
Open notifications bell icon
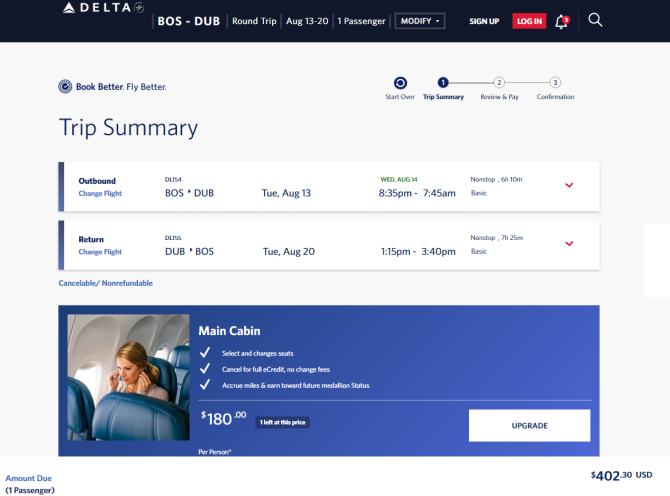point(562,21)
